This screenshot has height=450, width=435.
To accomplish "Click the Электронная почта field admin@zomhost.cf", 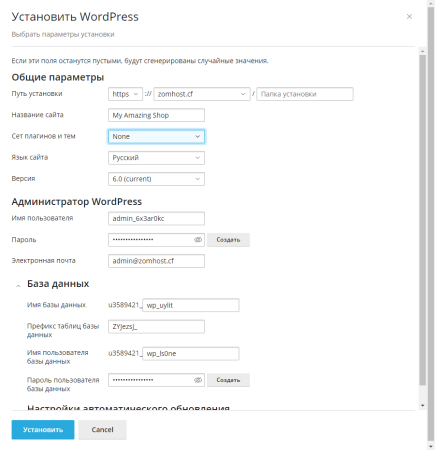I will [156, 261].
